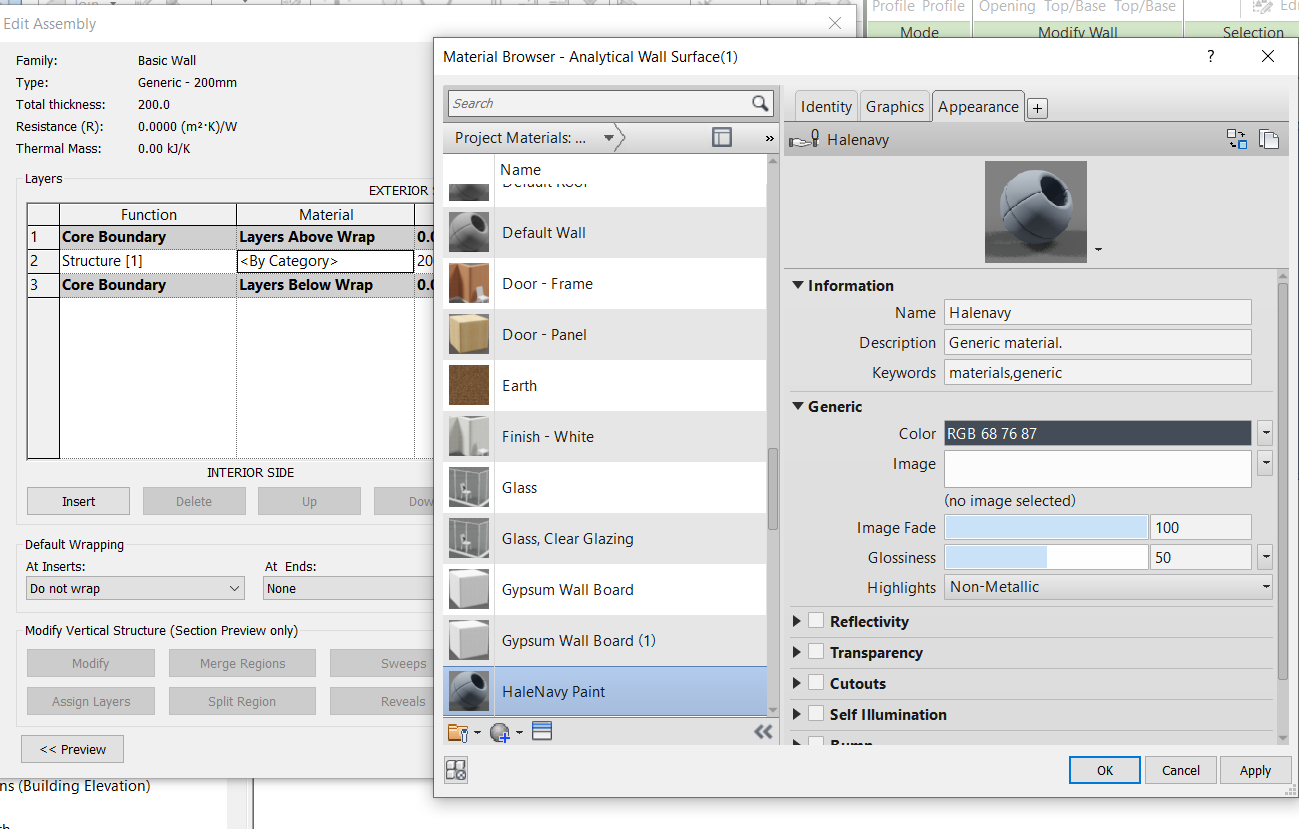This screenshot has height=829, width=1299.
Task: Click the Structure [1] function cell
Action: [x=148, y=261]
